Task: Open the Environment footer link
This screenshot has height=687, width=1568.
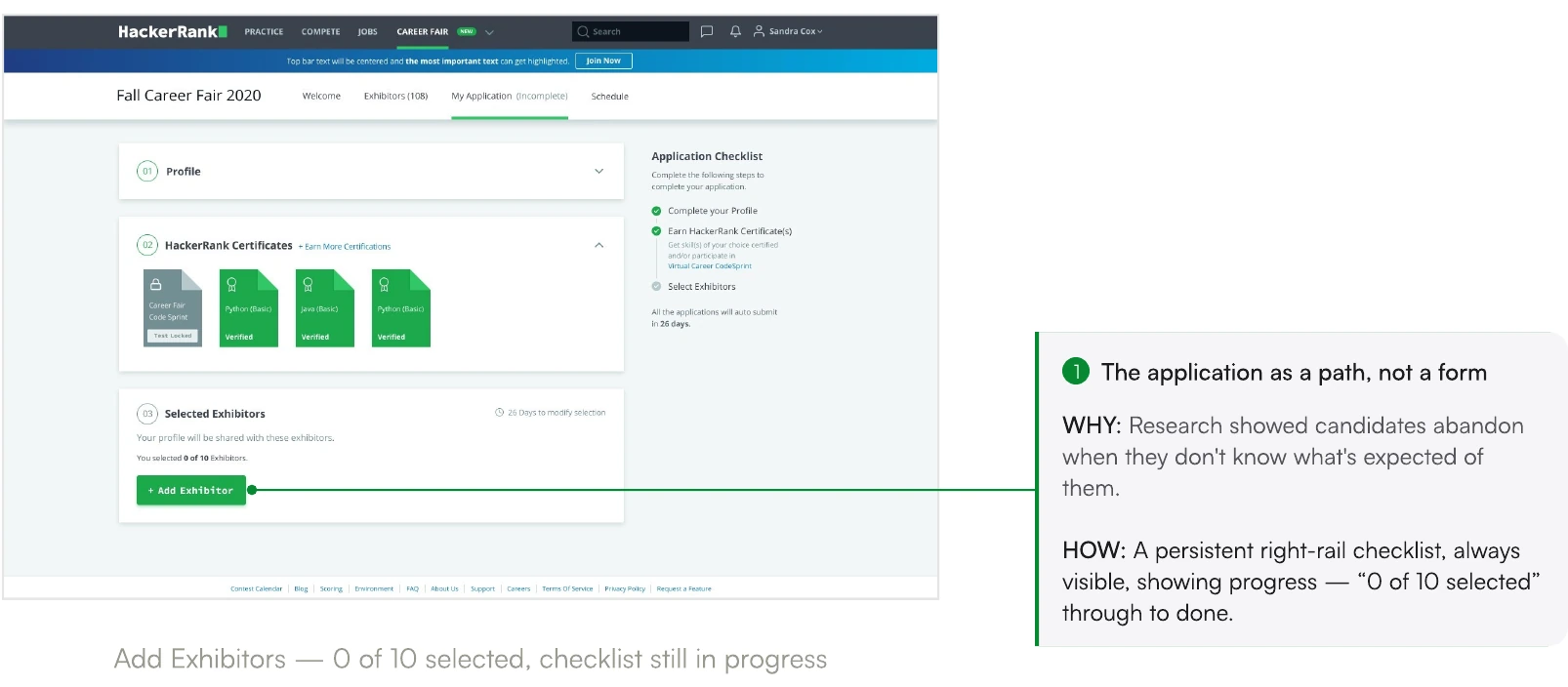Action: 374,588
